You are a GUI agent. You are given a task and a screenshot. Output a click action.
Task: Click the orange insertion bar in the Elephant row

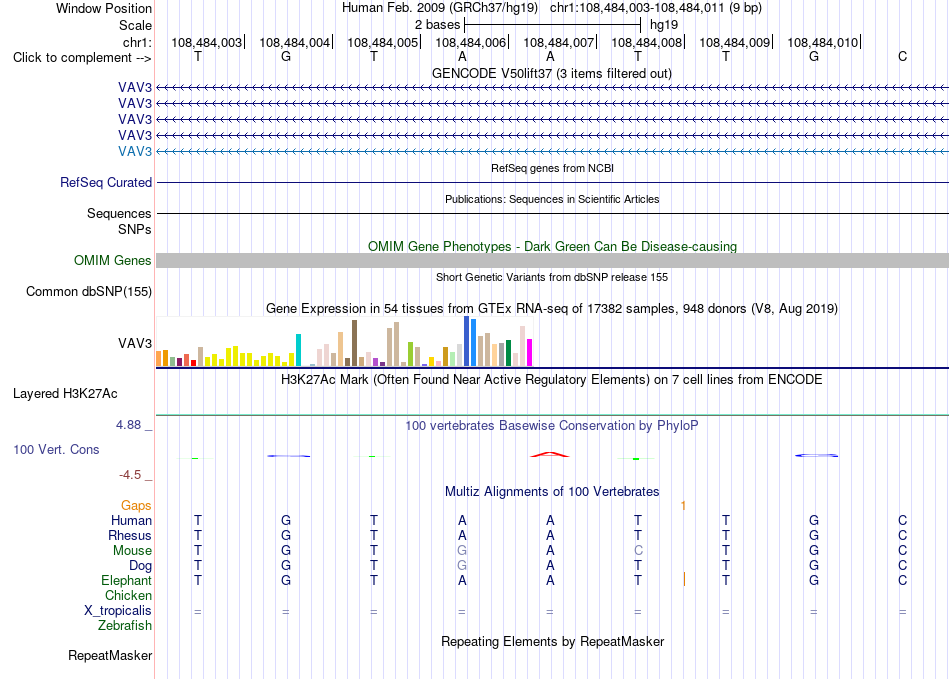pos(684,579)
